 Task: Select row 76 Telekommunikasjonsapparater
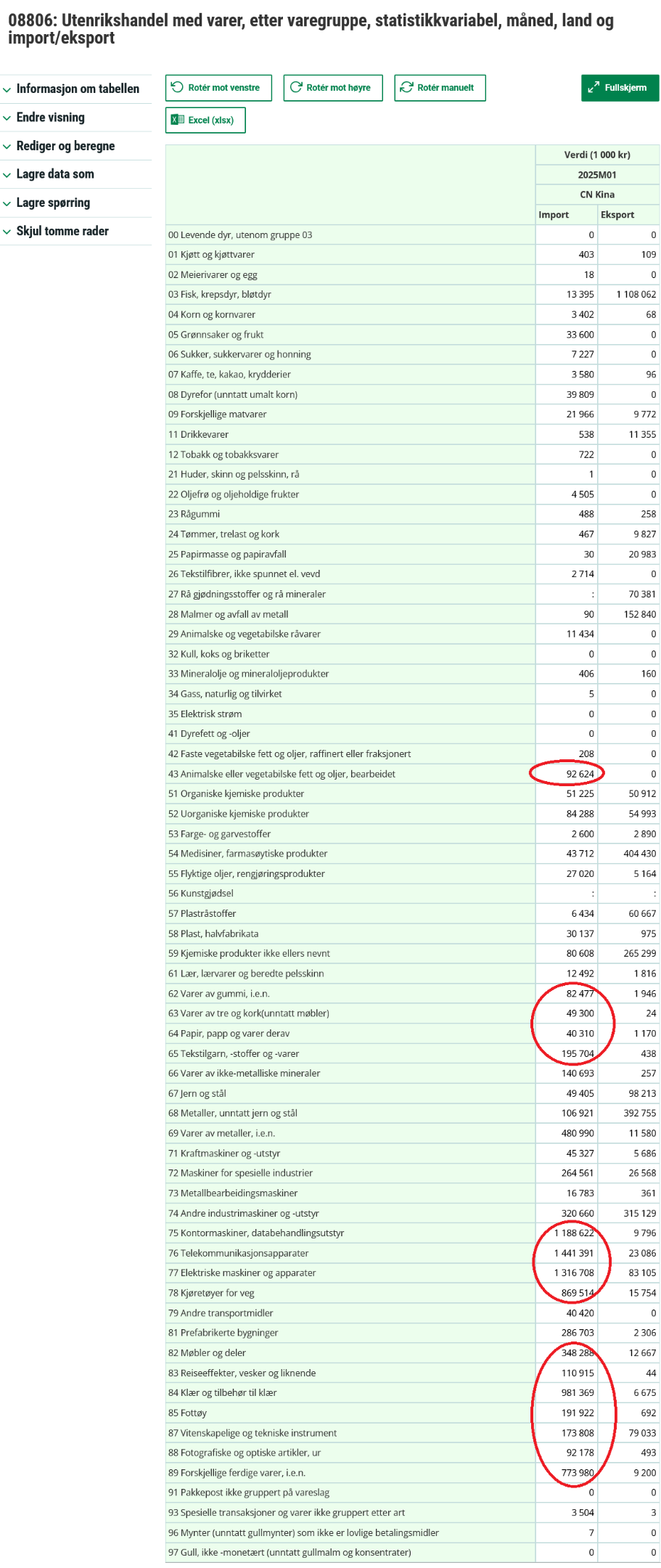point(350,1254)
